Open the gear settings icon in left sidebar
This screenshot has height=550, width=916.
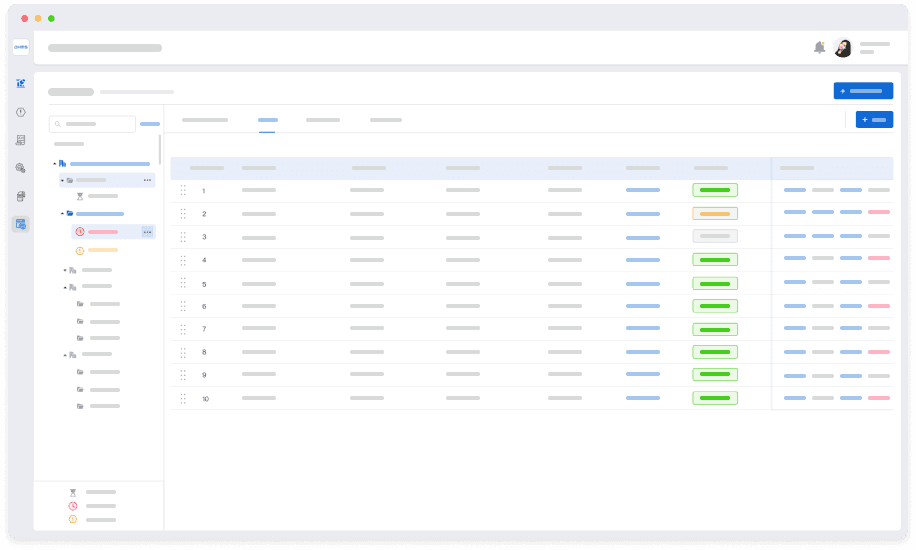[x=21, y=168]
